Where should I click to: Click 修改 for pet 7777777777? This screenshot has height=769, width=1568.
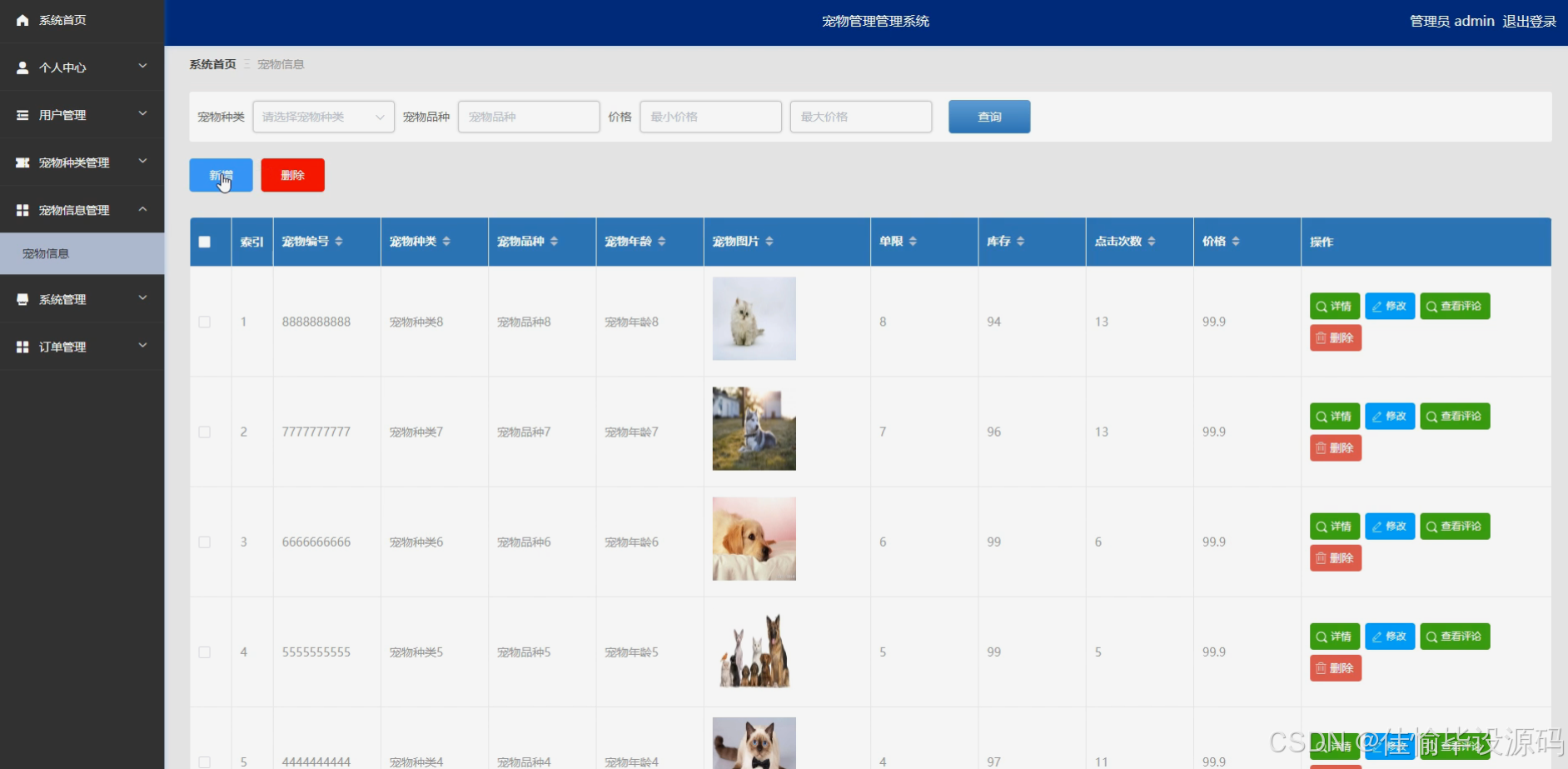[1390, 416]
